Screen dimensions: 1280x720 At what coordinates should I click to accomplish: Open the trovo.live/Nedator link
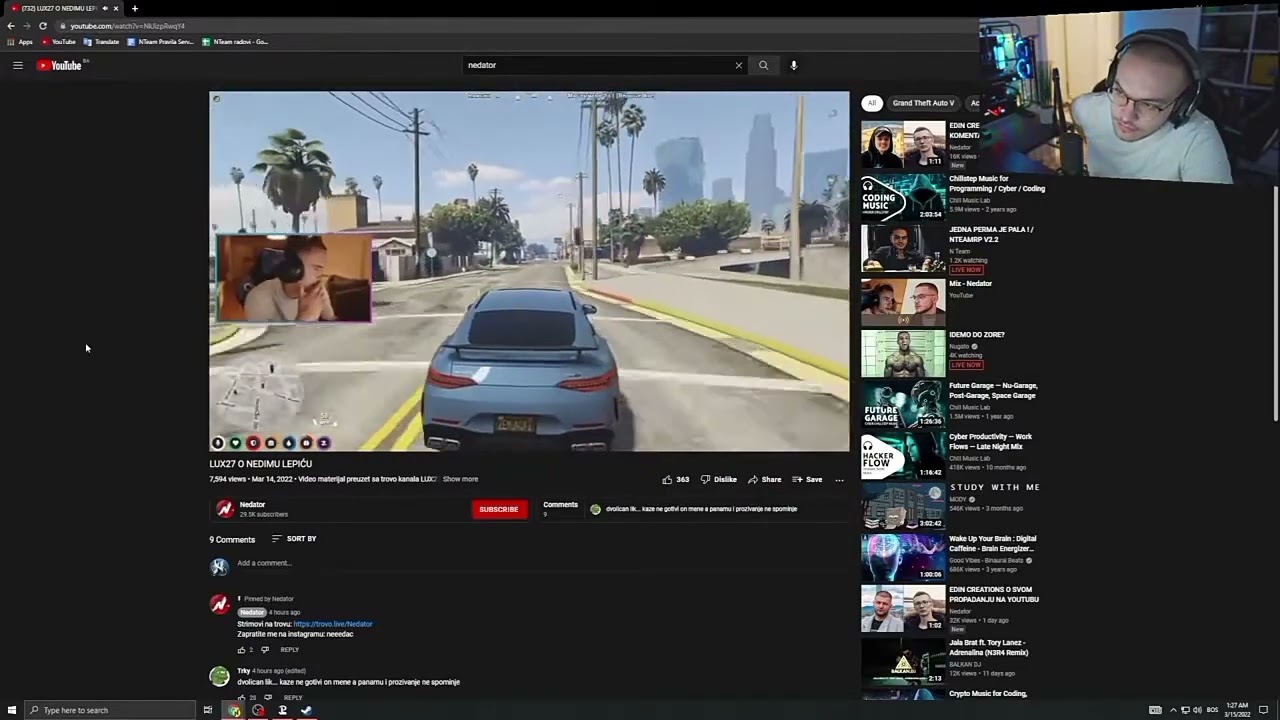tap(333, 624)
